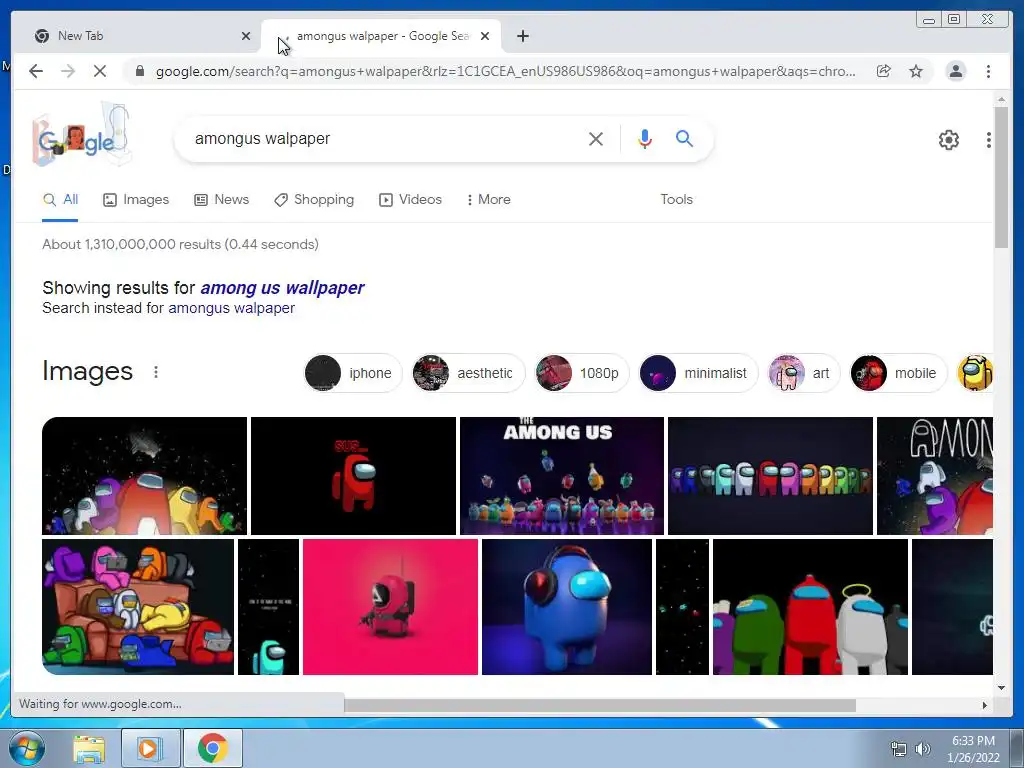Image resolution: width=1024 pixels, height=768 pixels.
Task: Open the red crewmate SUS image
Action: 353,476
